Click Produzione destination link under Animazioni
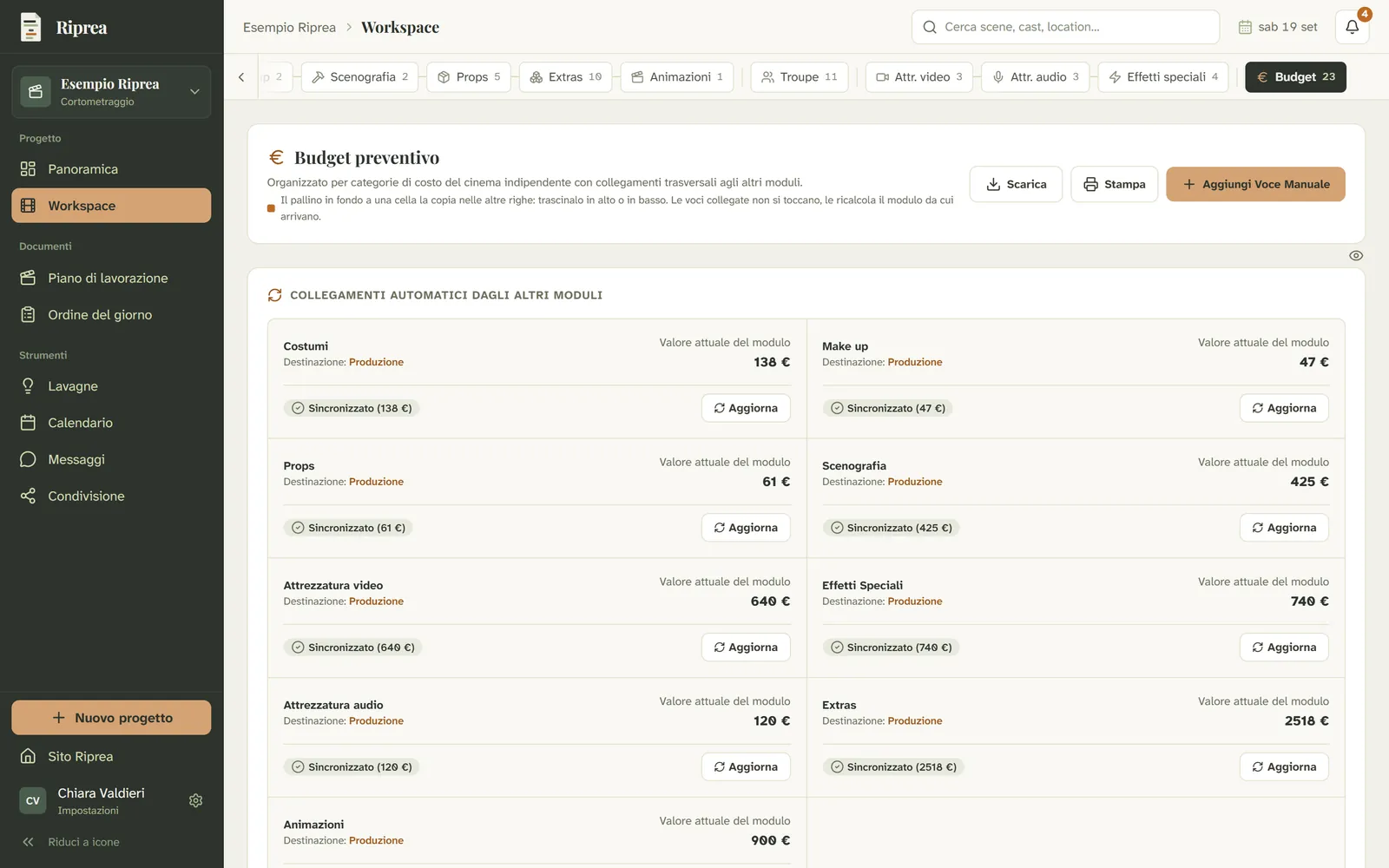Viewport: 1389px width, 868px height. click(x=376, y=840)
